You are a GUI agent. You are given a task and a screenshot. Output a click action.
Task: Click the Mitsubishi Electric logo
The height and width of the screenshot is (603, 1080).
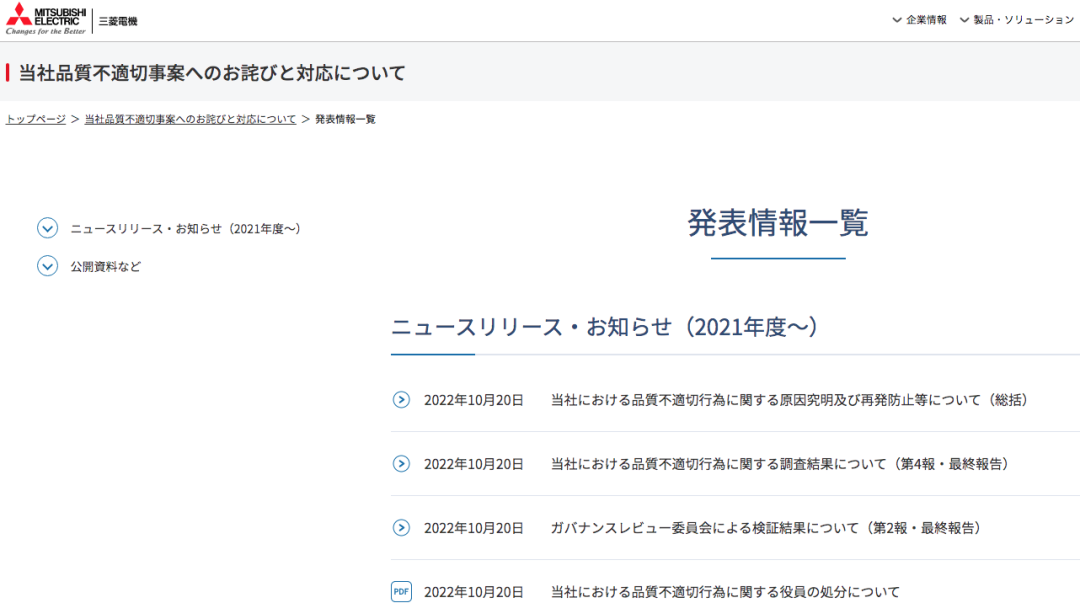46,19
